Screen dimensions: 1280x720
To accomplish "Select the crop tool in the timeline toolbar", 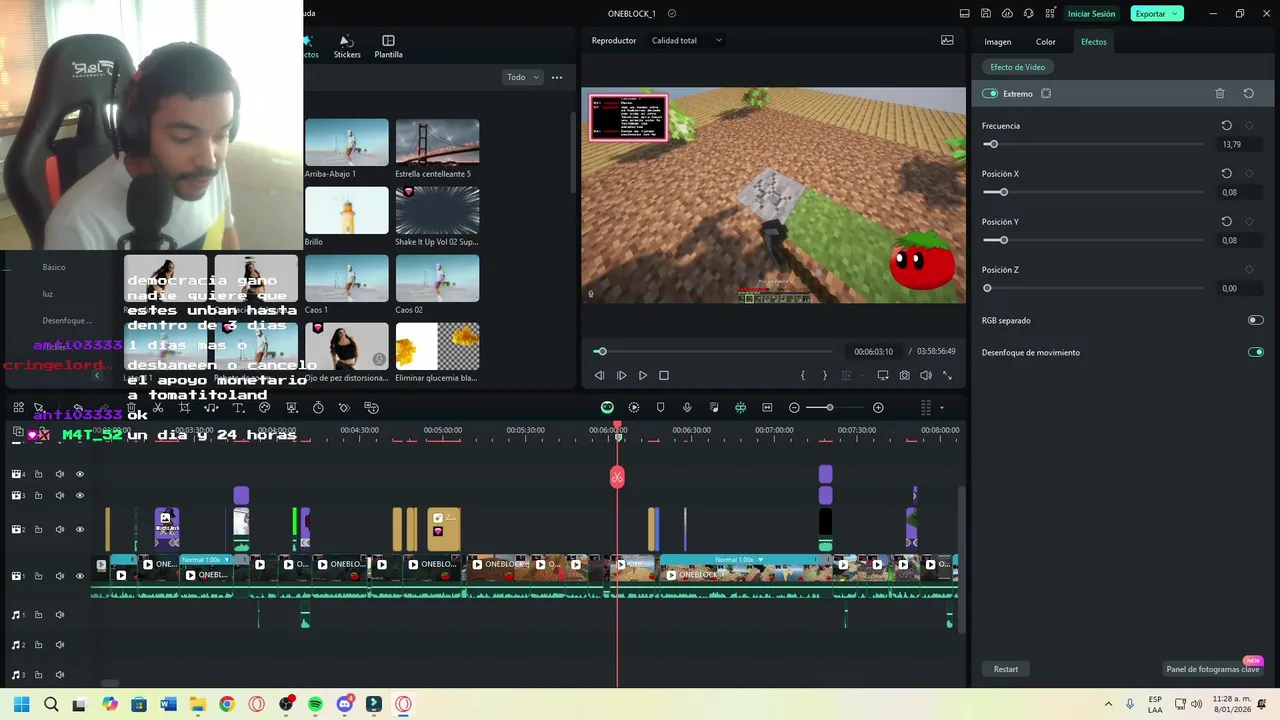I will [x=184, y=408].
